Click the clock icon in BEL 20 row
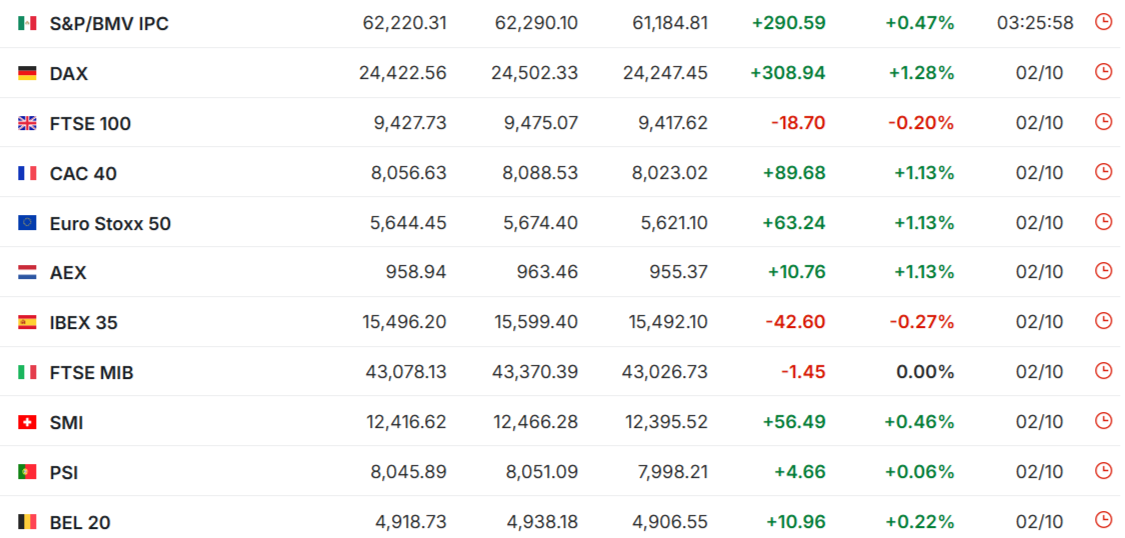This screenshot has height=538, width=1125. (x=1103, y=520)
